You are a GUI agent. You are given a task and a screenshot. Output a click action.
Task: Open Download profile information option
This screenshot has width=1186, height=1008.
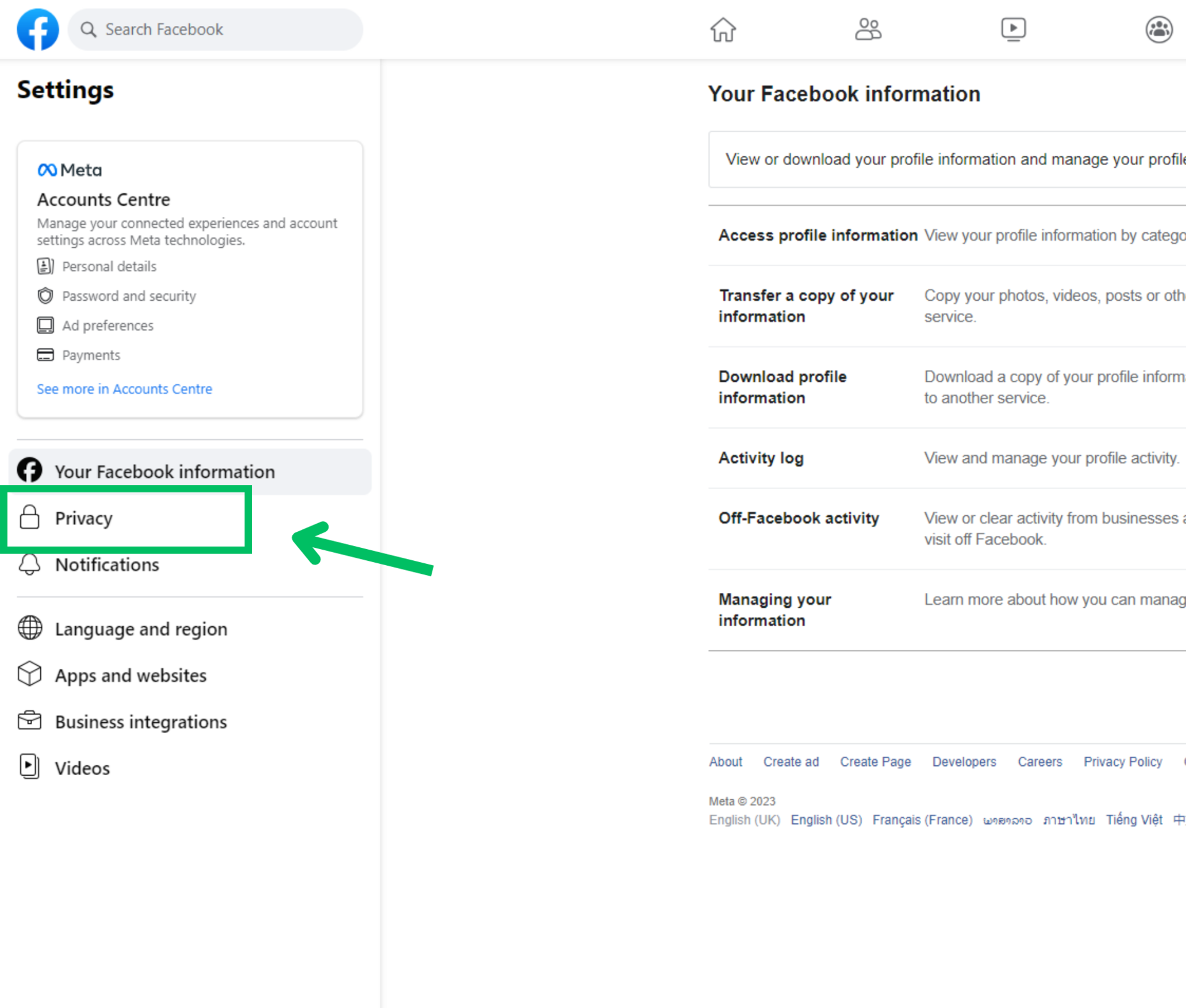(x=782, y=387)
